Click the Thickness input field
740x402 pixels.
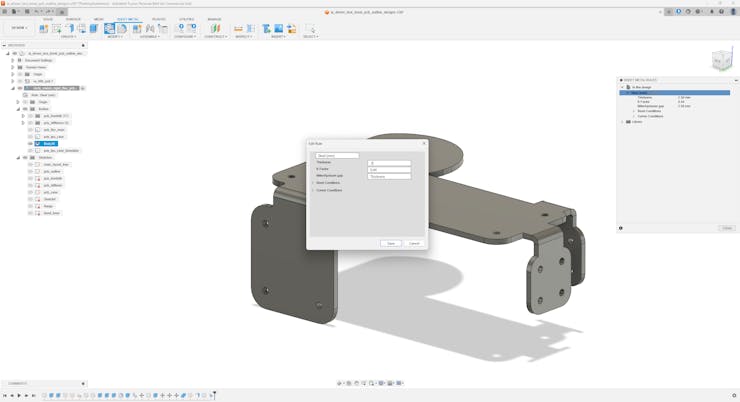389,163
